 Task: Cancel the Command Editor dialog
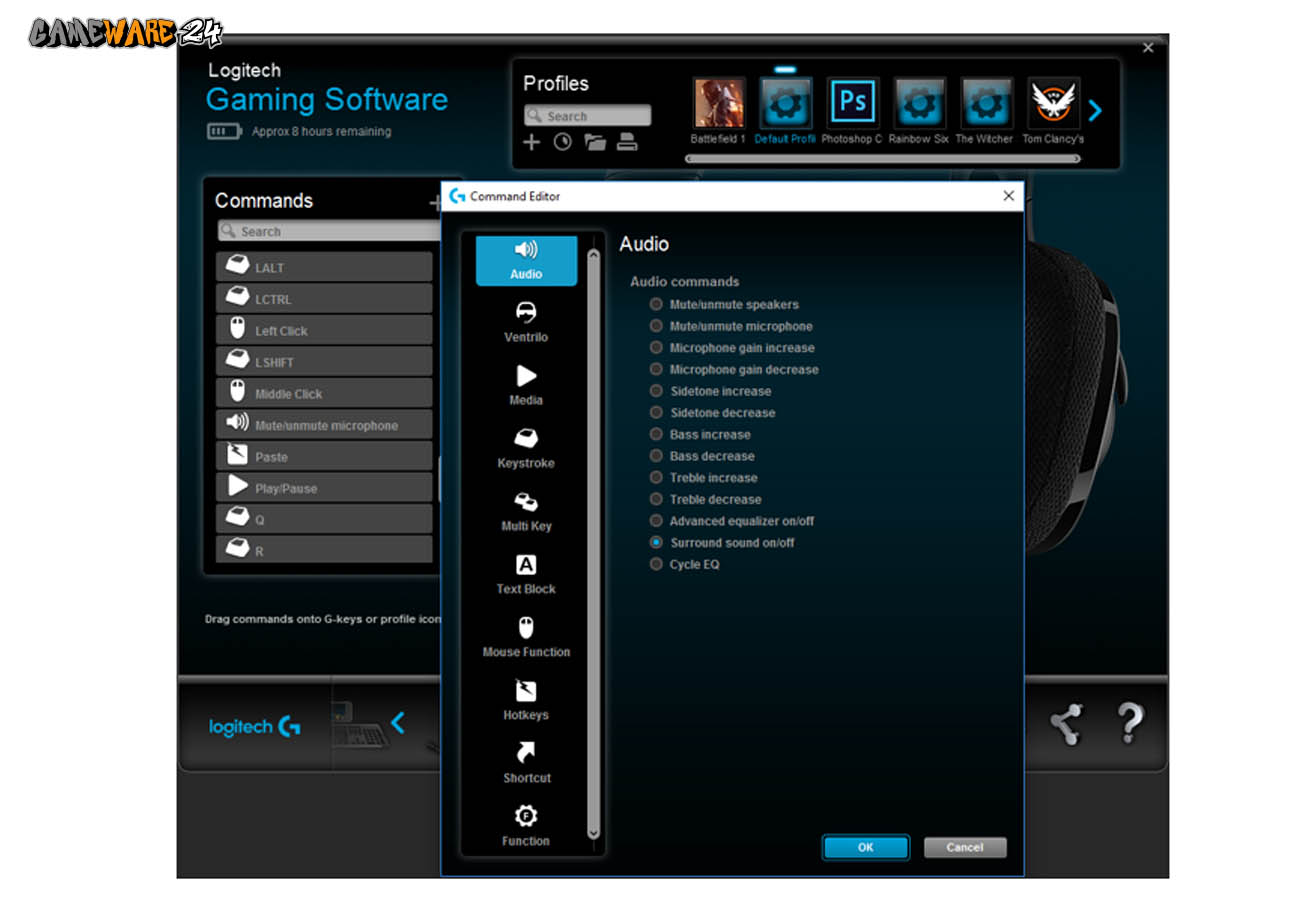965,847
